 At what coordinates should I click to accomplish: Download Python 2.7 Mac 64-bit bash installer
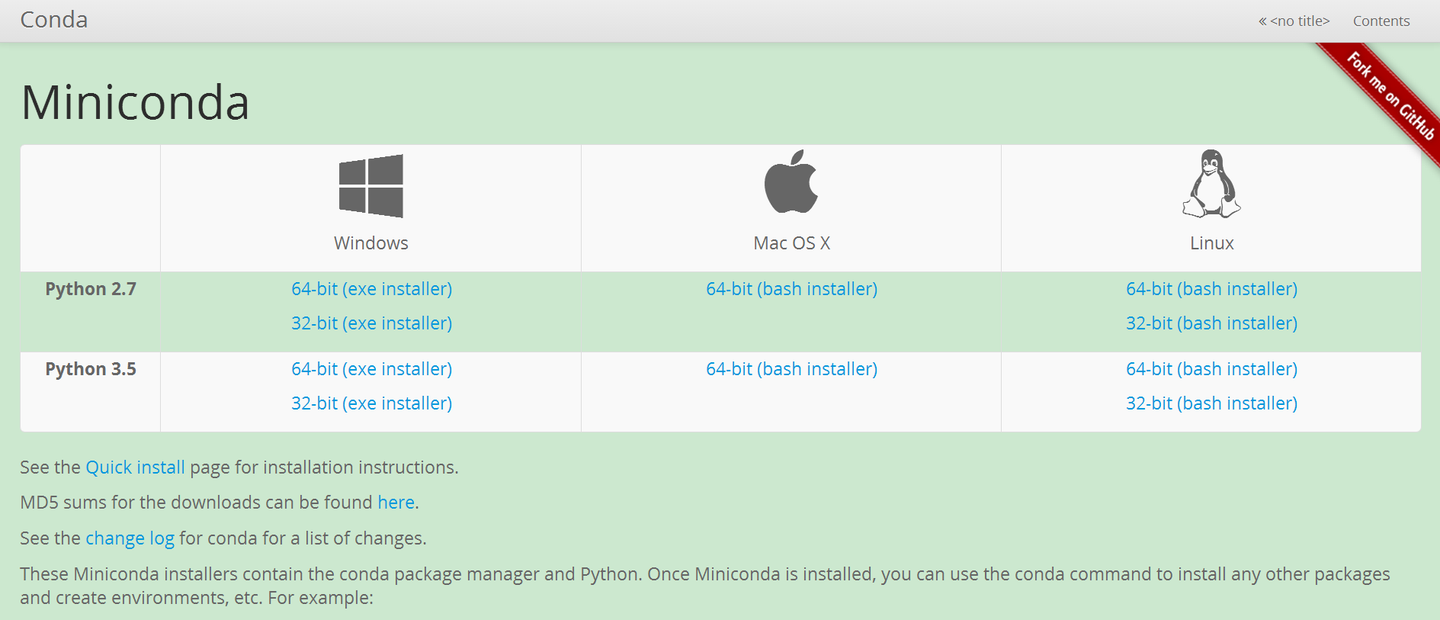[791, 289]
